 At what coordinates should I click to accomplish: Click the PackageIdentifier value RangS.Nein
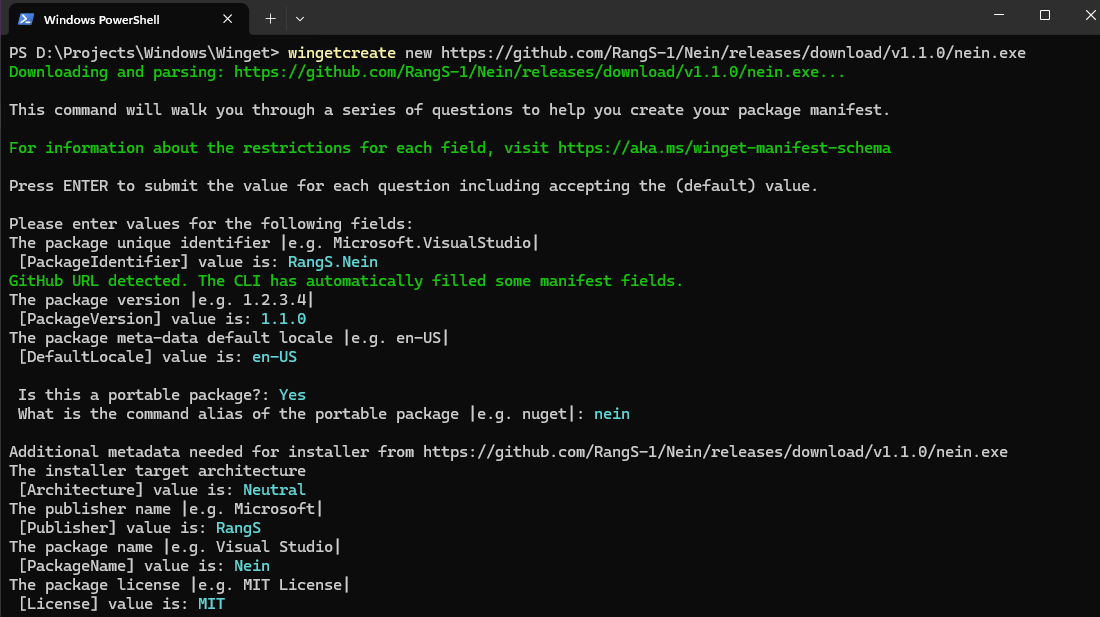click(x=333, y=262)
